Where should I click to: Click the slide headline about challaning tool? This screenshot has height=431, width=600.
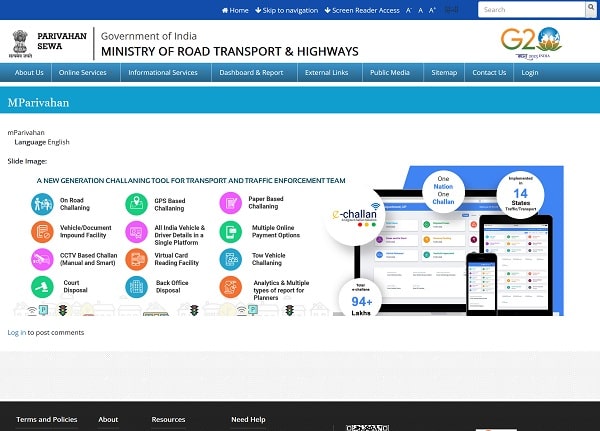coord(191,180)
